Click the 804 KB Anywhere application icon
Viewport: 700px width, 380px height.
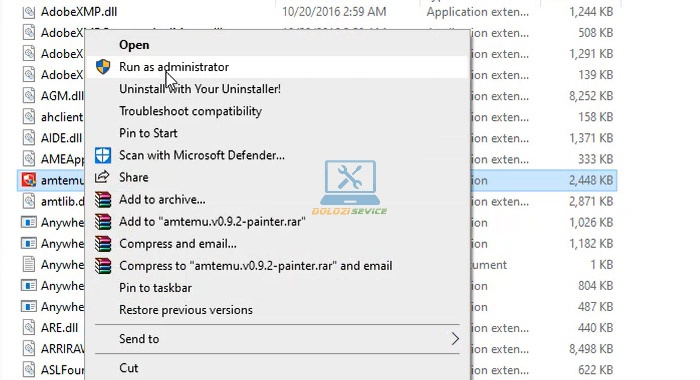tap(29, 285)
